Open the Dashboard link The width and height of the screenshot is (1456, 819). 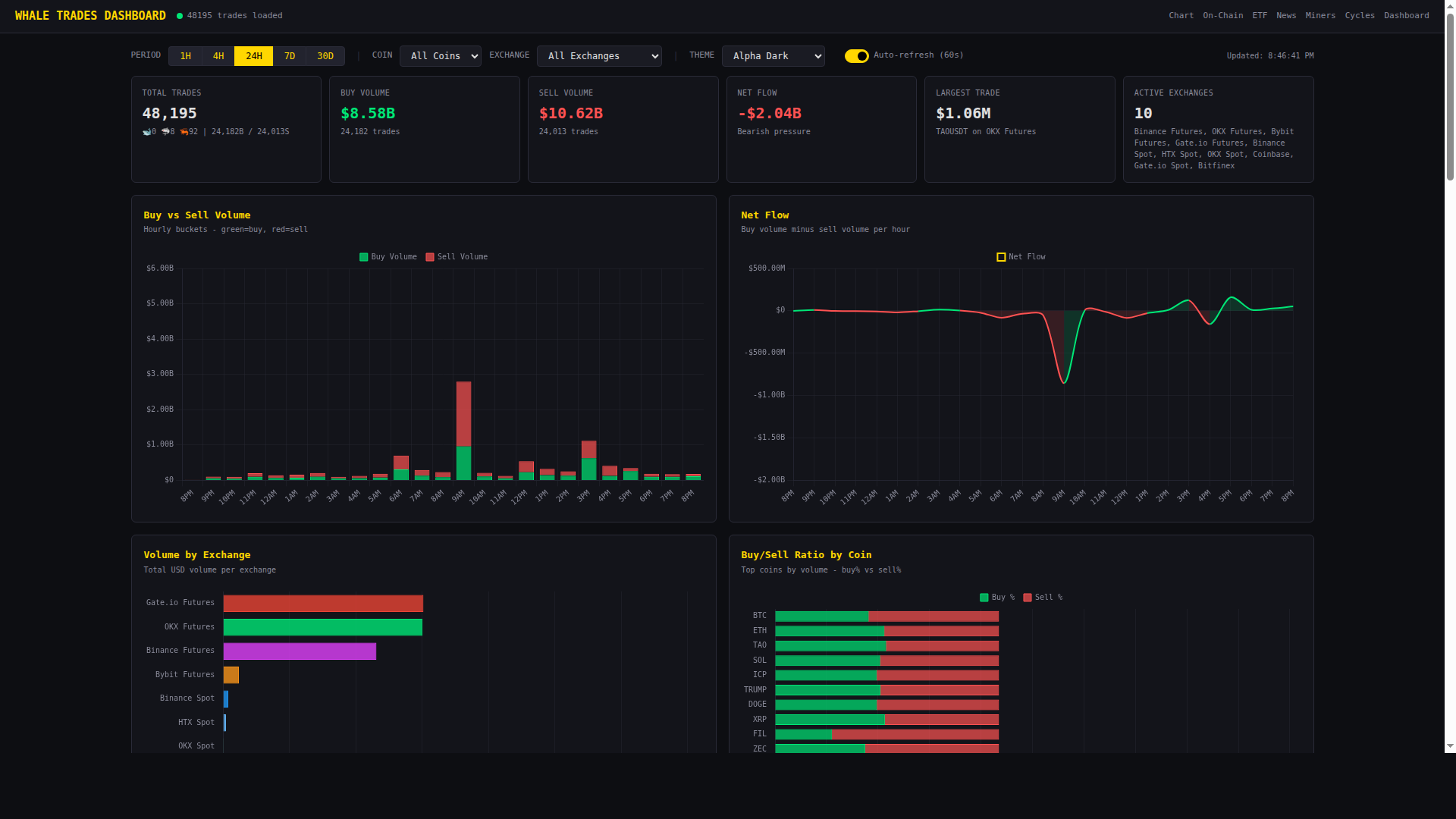tap(1407, 15)
